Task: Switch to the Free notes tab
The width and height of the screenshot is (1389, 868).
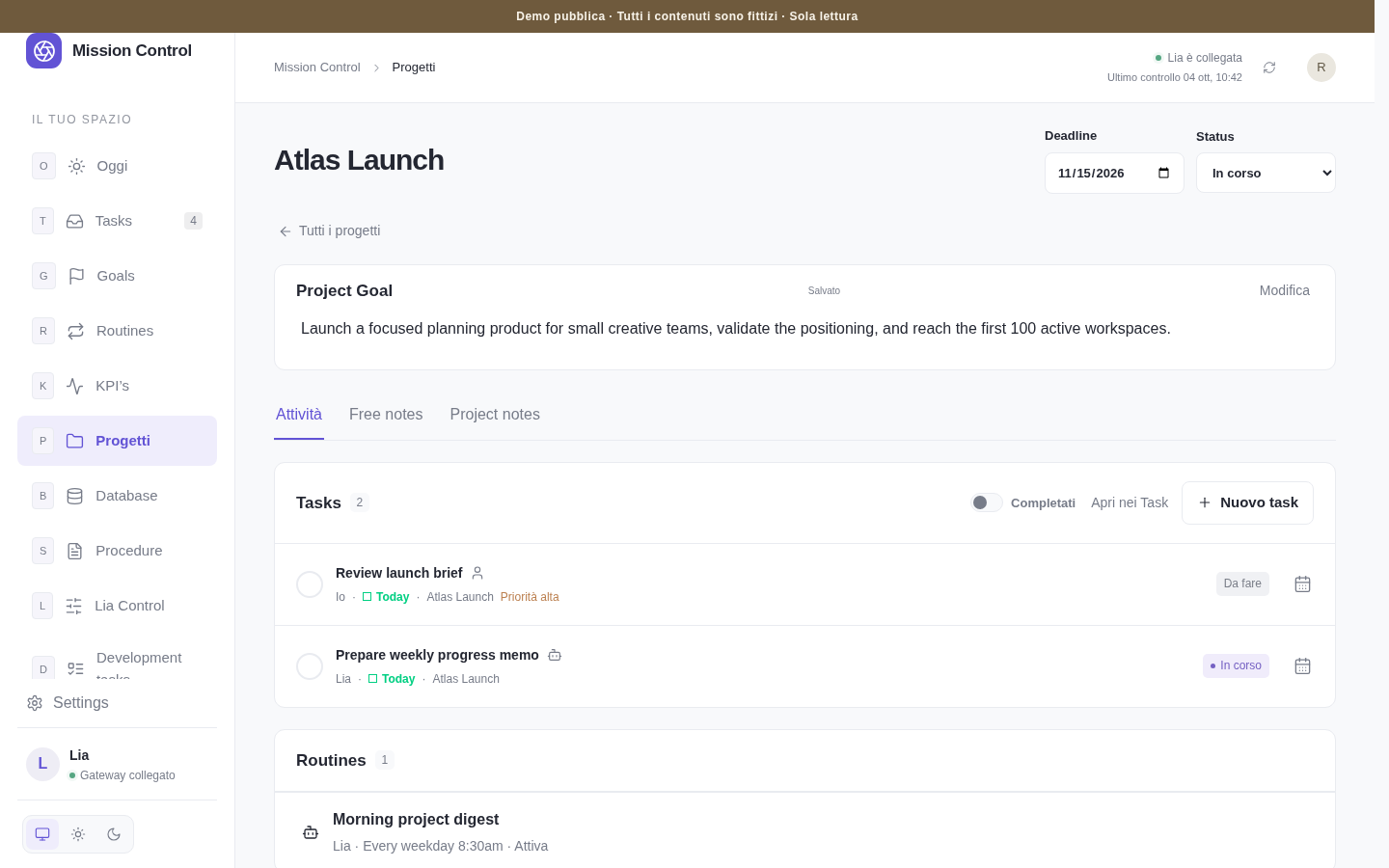Action: coord(386,415)
